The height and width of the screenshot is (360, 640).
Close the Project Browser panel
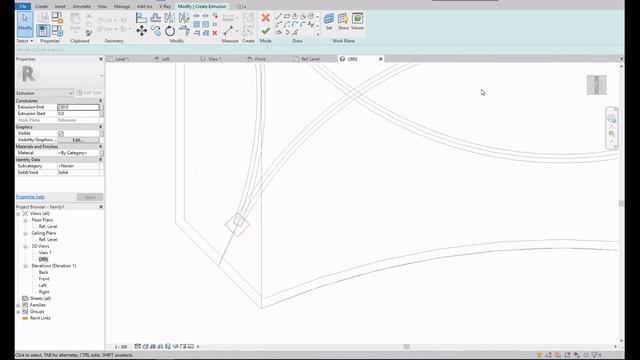click(101, 207)
